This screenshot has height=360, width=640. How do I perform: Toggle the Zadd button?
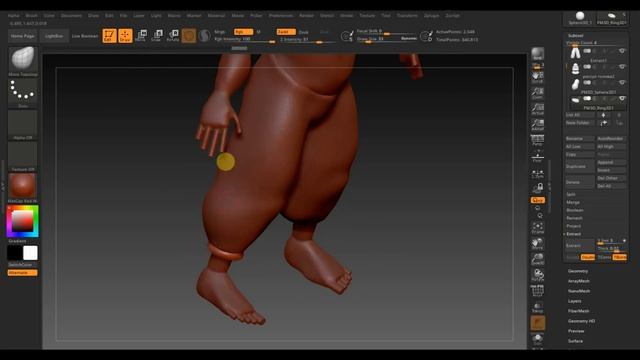point(286,32)
